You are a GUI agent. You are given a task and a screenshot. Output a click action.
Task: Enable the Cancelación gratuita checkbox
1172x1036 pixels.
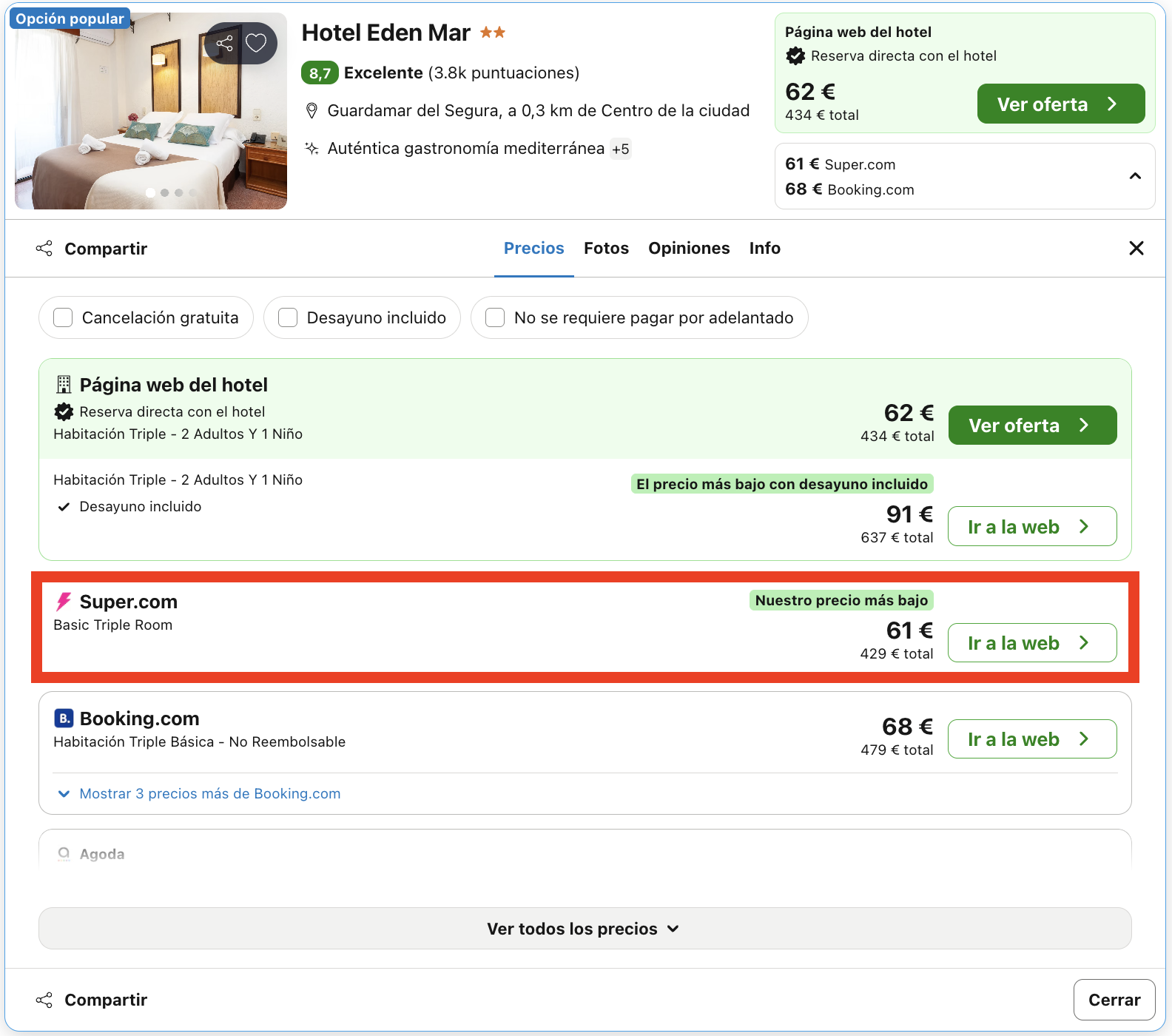coord(63,317)
